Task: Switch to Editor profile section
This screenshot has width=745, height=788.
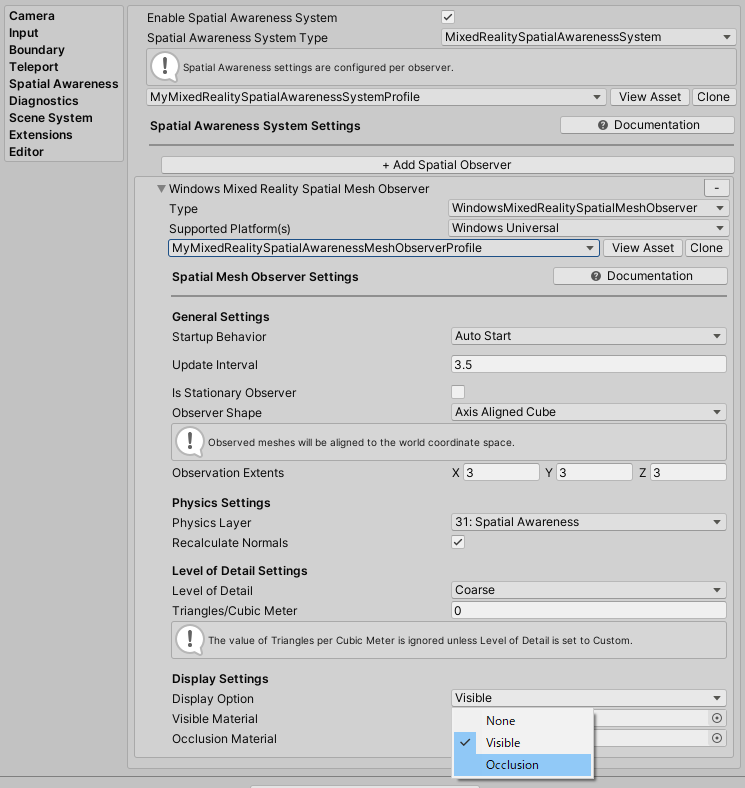Action: tap(26, 152)
